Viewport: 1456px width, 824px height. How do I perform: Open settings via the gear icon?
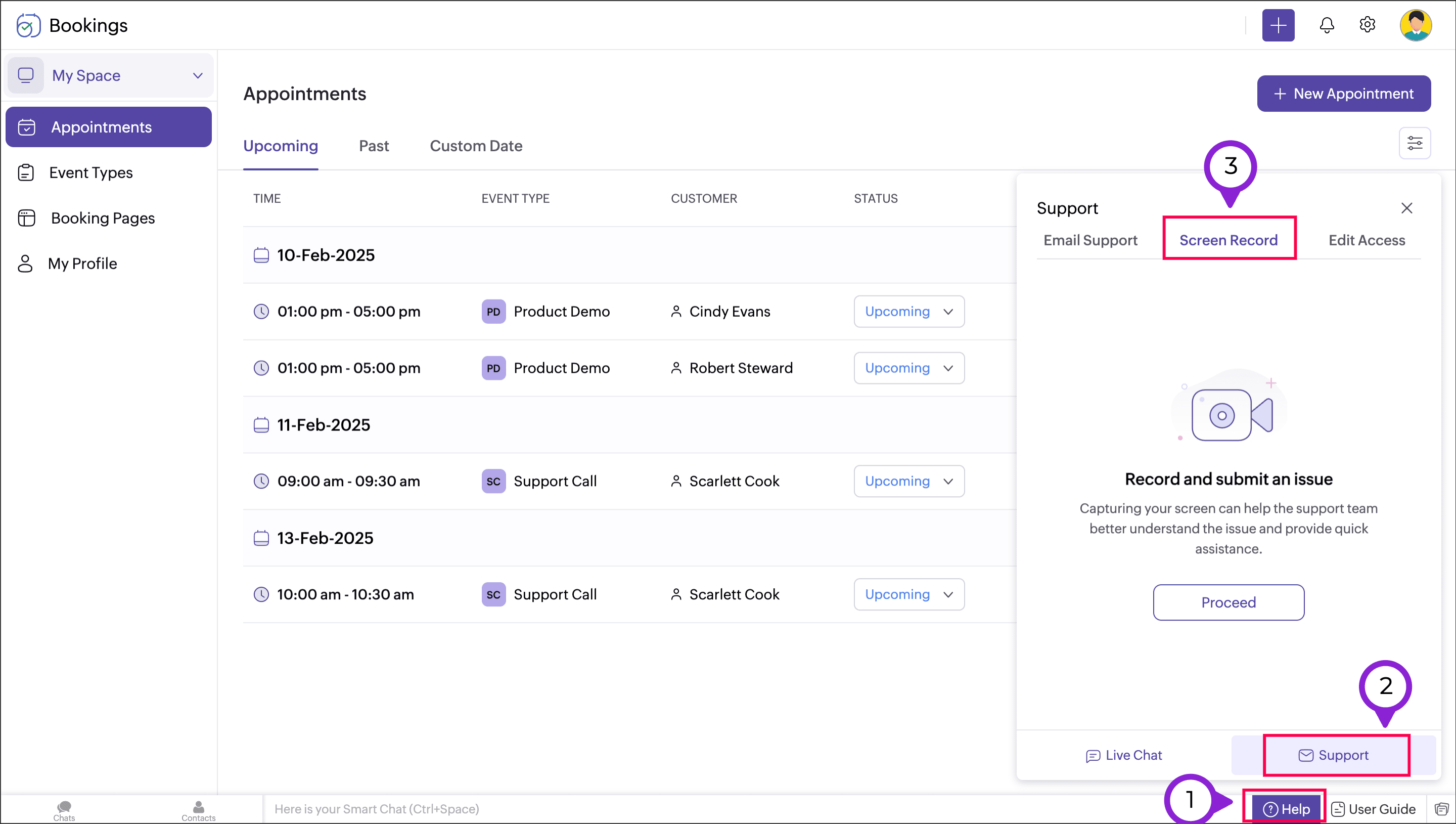[x=1367, y=25]
